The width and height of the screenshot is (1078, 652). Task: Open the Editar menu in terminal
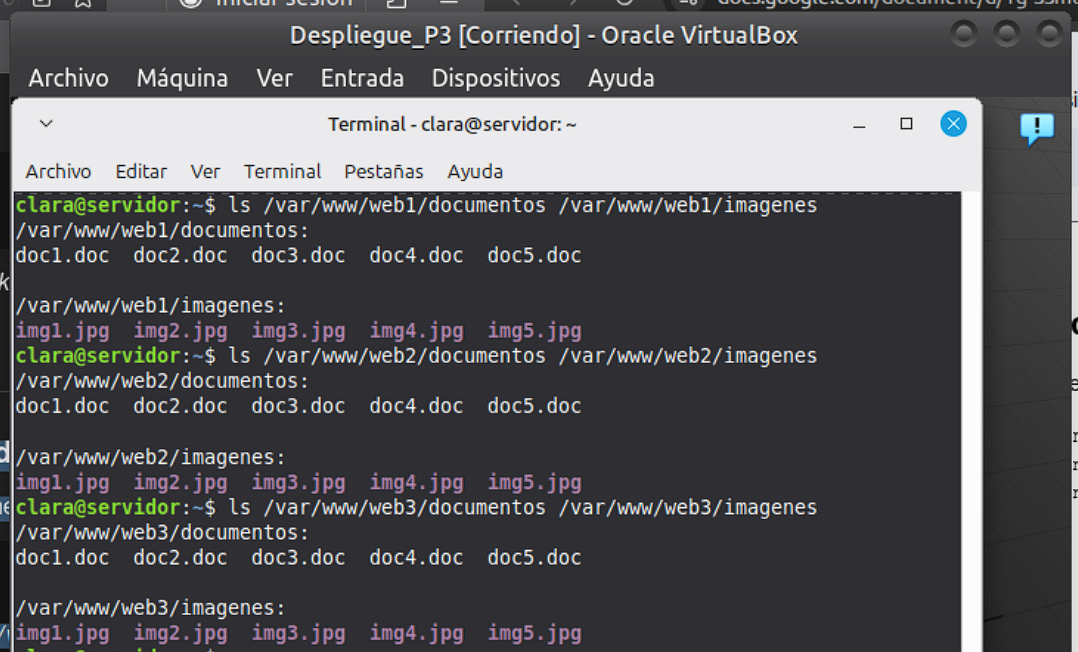[x=141, y=172]
